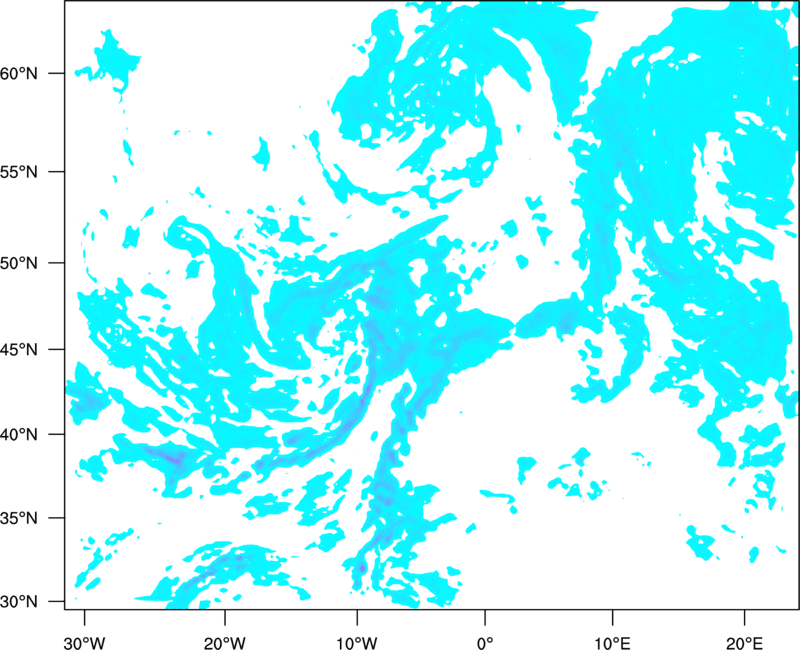Click the 20°E longitude label

744,643
